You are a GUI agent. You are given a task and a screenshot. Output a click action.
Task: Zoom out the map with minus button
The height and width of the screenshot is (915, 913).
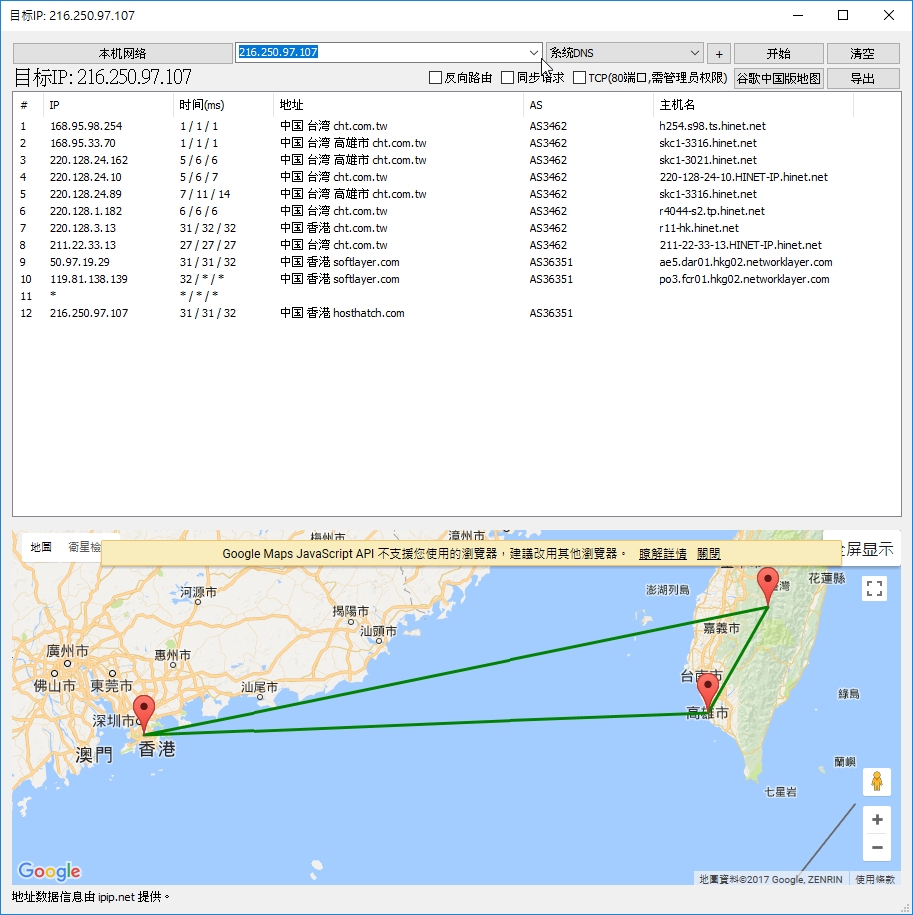(x=877, y=847)
